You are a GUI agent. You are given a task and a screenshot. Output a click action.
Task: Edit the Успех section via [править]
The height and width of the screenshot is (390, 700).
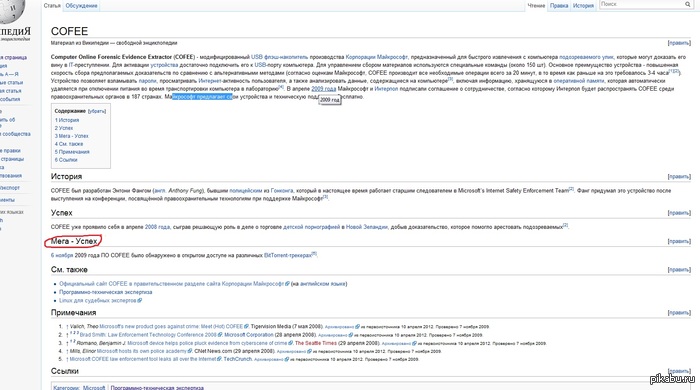[x=679, y=213]
